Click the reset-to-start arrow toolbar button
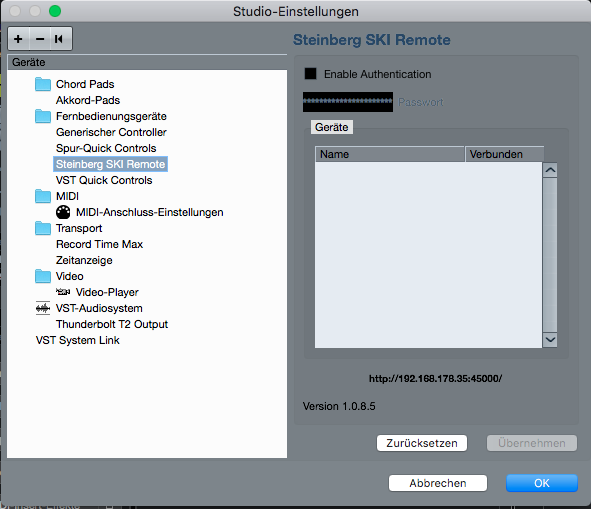Image resolution: width=591 pixels, height=509 pixels. point(60,39)
